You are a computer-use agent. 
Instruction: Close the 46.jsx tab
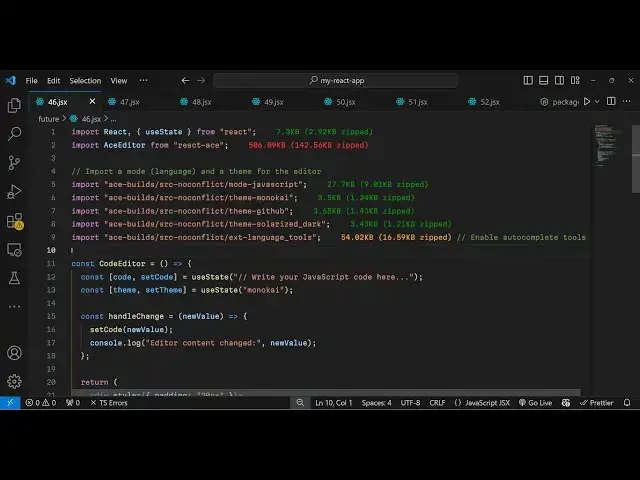(x=92, y=101)
